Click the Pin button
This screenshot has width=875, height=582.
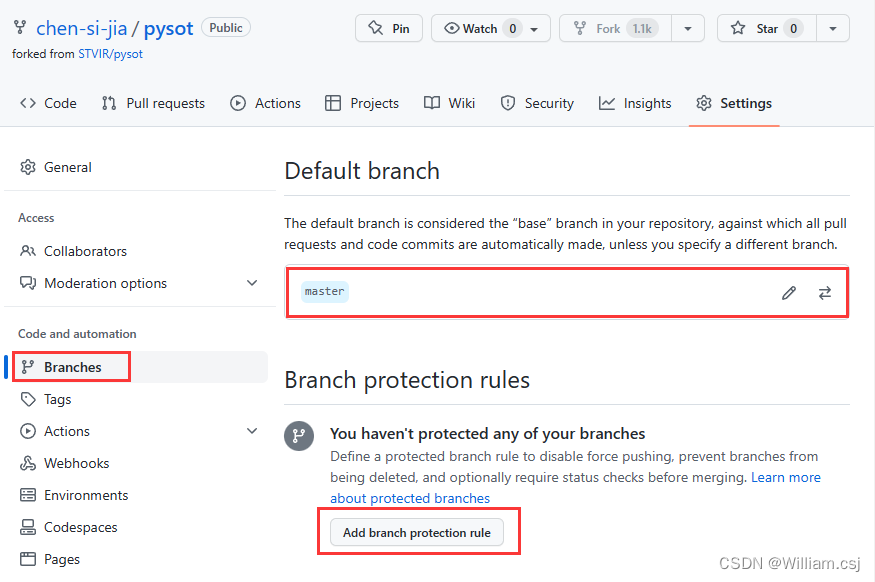click(389, 28)
